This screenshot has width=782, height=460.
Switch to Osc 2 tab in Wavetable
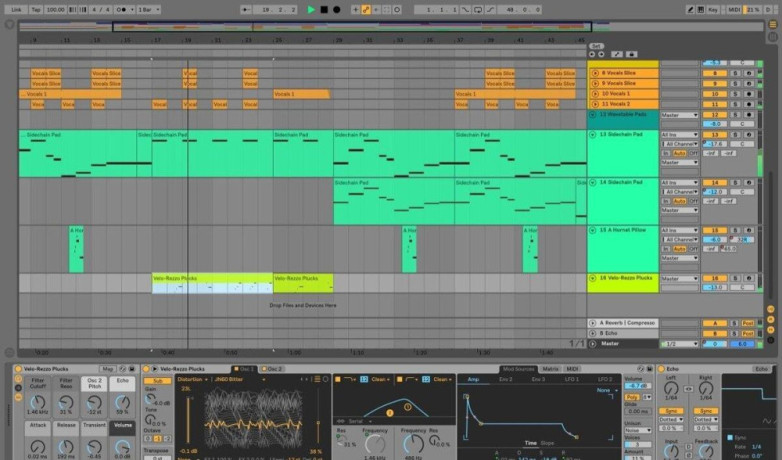pyautogui.click(x=272, y=369)
